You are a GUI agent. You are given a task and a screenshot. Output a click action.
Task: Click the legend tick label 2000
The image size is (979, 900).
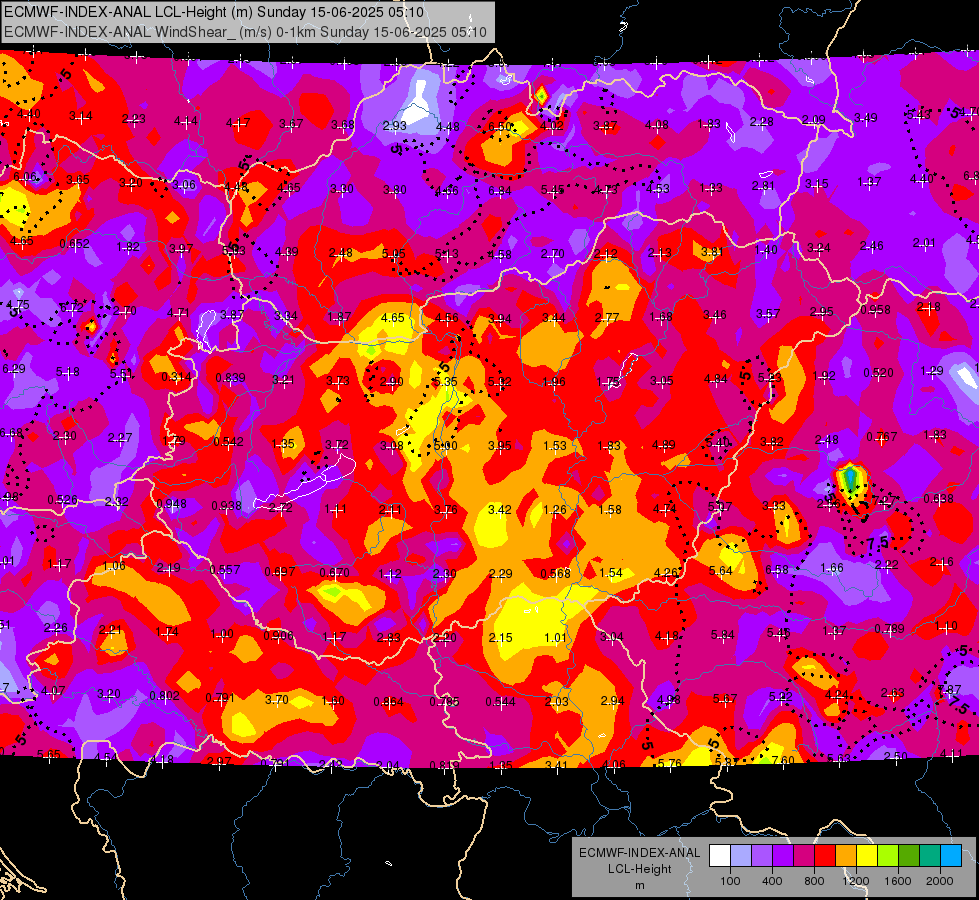[x=940, y=881]
